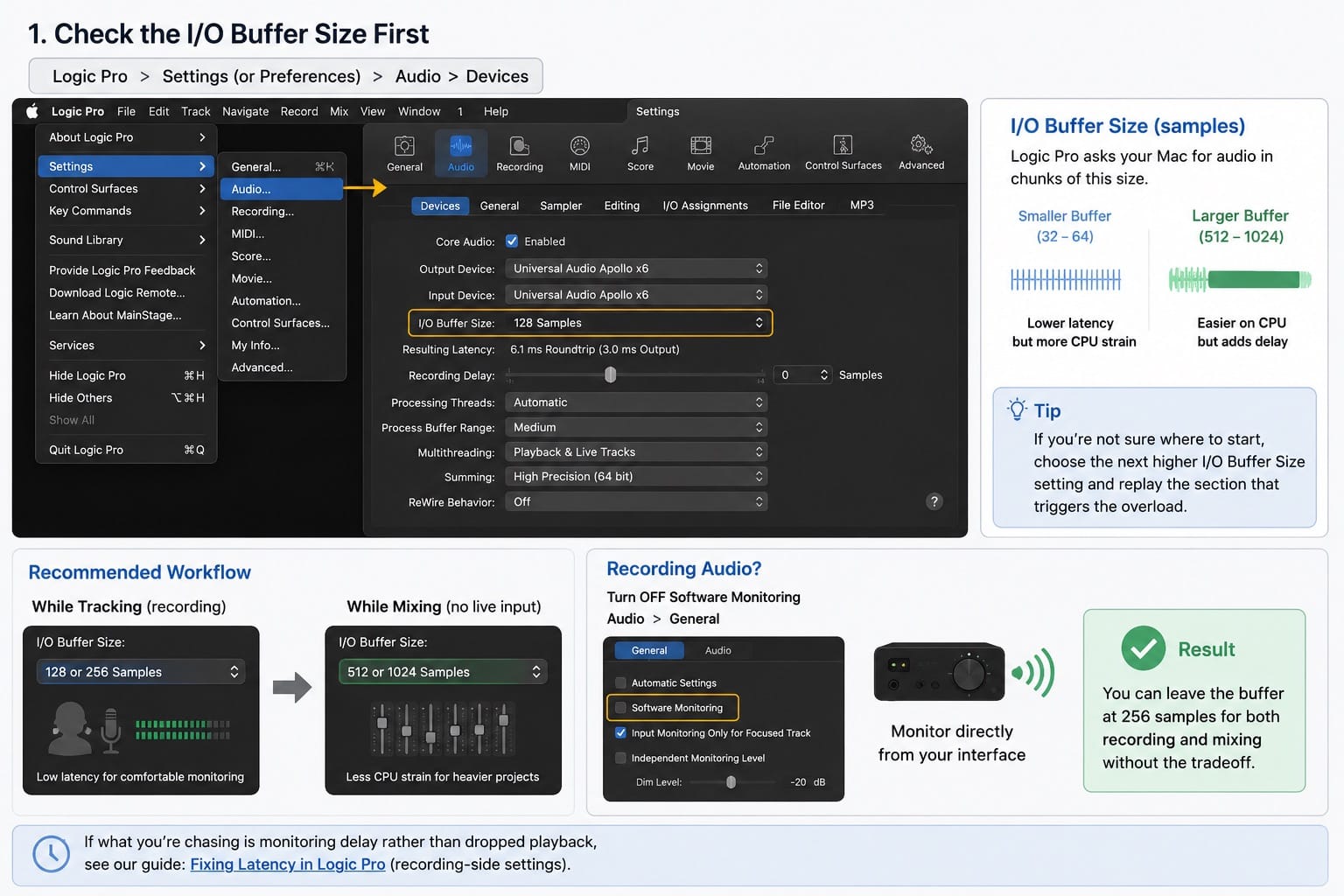Viewport: 1344px width, 896px height.
Task: Choose Advanced... in the Settings submenu
Action: tap(281, 367)
